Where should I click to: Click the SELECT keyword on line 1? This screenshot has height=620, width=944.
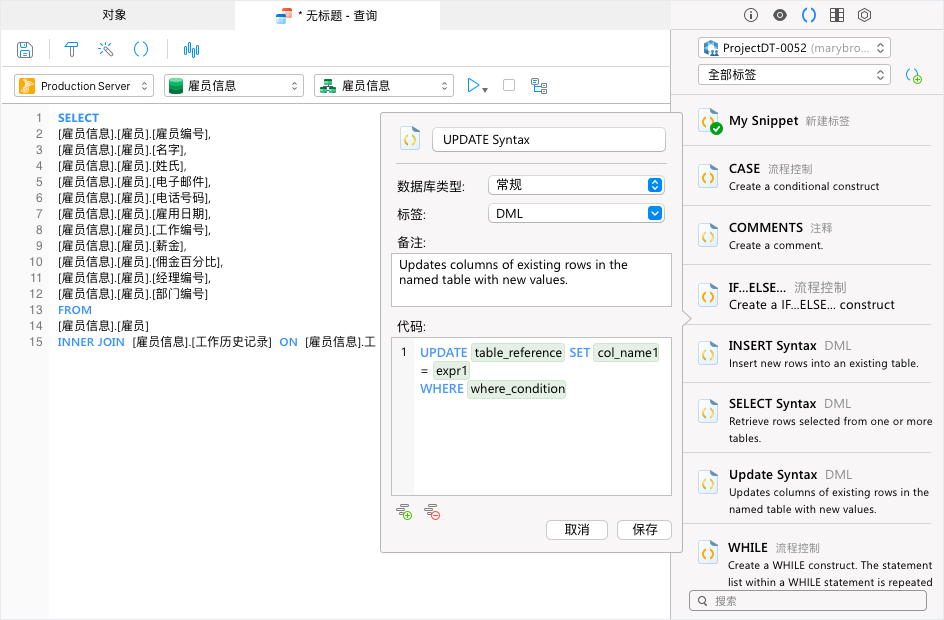78,118
